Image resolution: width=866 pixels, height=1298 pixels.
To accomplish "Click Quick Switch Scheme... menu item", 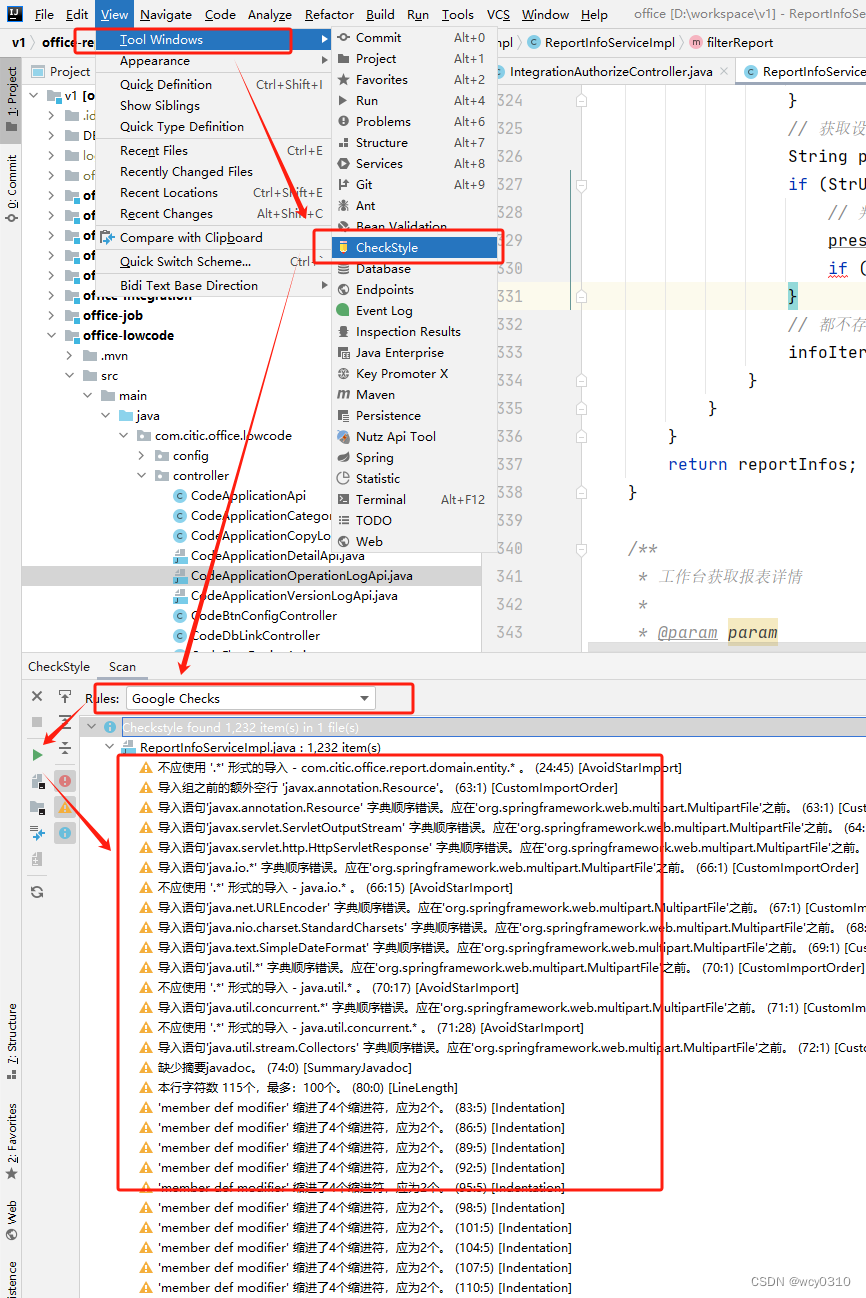I will point(214,262).
